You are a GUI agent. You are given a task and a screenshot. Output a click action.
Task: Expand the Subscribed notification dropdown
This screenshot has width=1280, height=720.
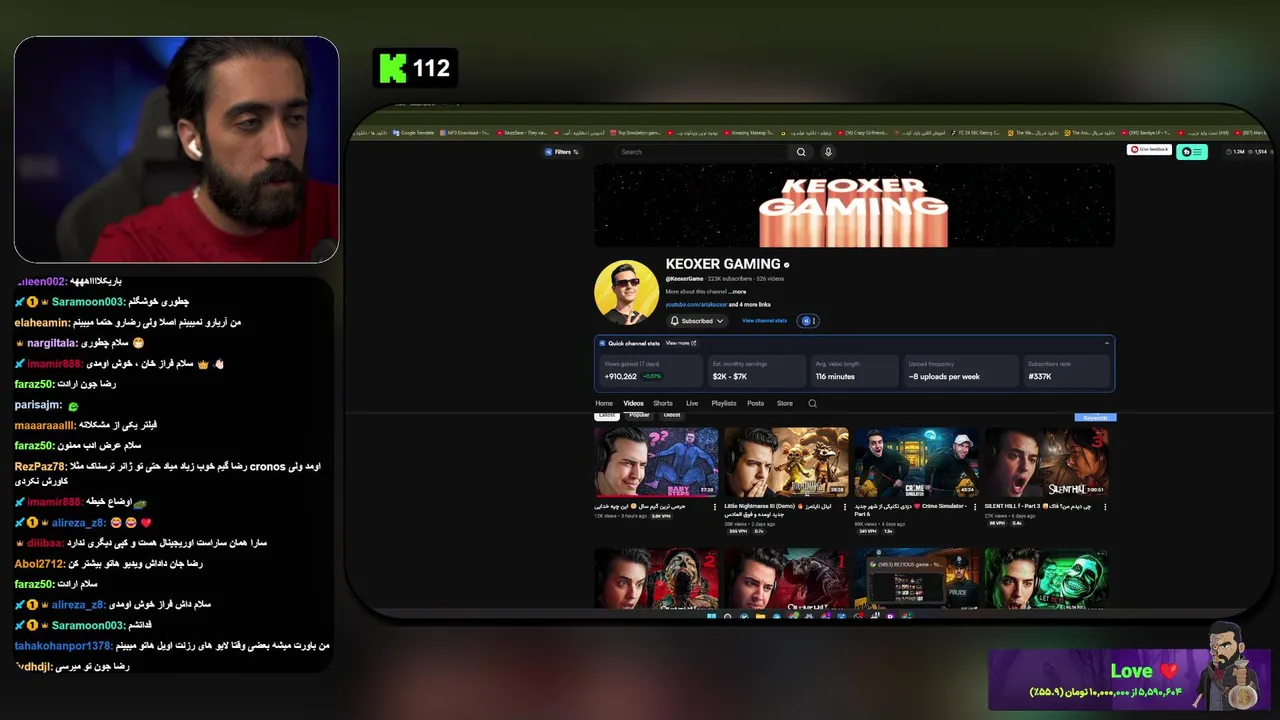tap(697, 321)
